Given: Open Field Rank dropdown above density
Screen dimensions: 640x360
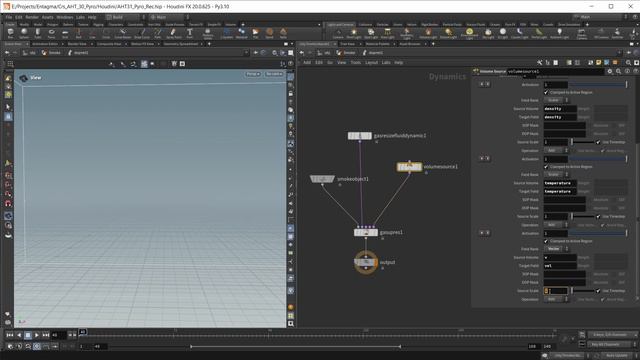Looking at the screenshot, I should pos(556,100).
